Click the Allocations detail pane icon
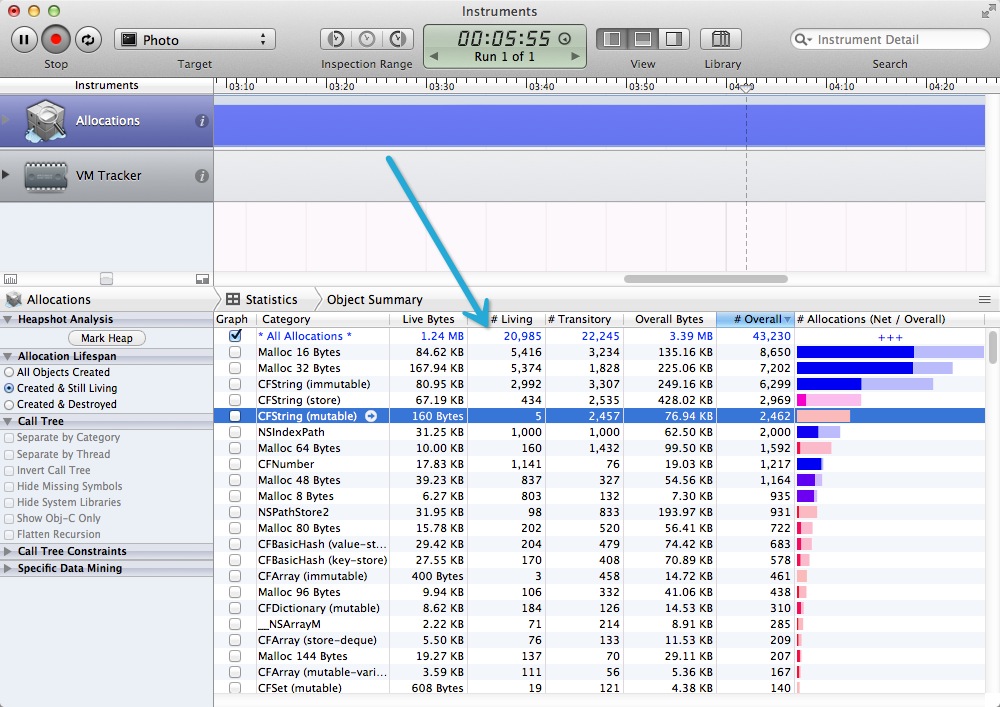 (13, 300)
